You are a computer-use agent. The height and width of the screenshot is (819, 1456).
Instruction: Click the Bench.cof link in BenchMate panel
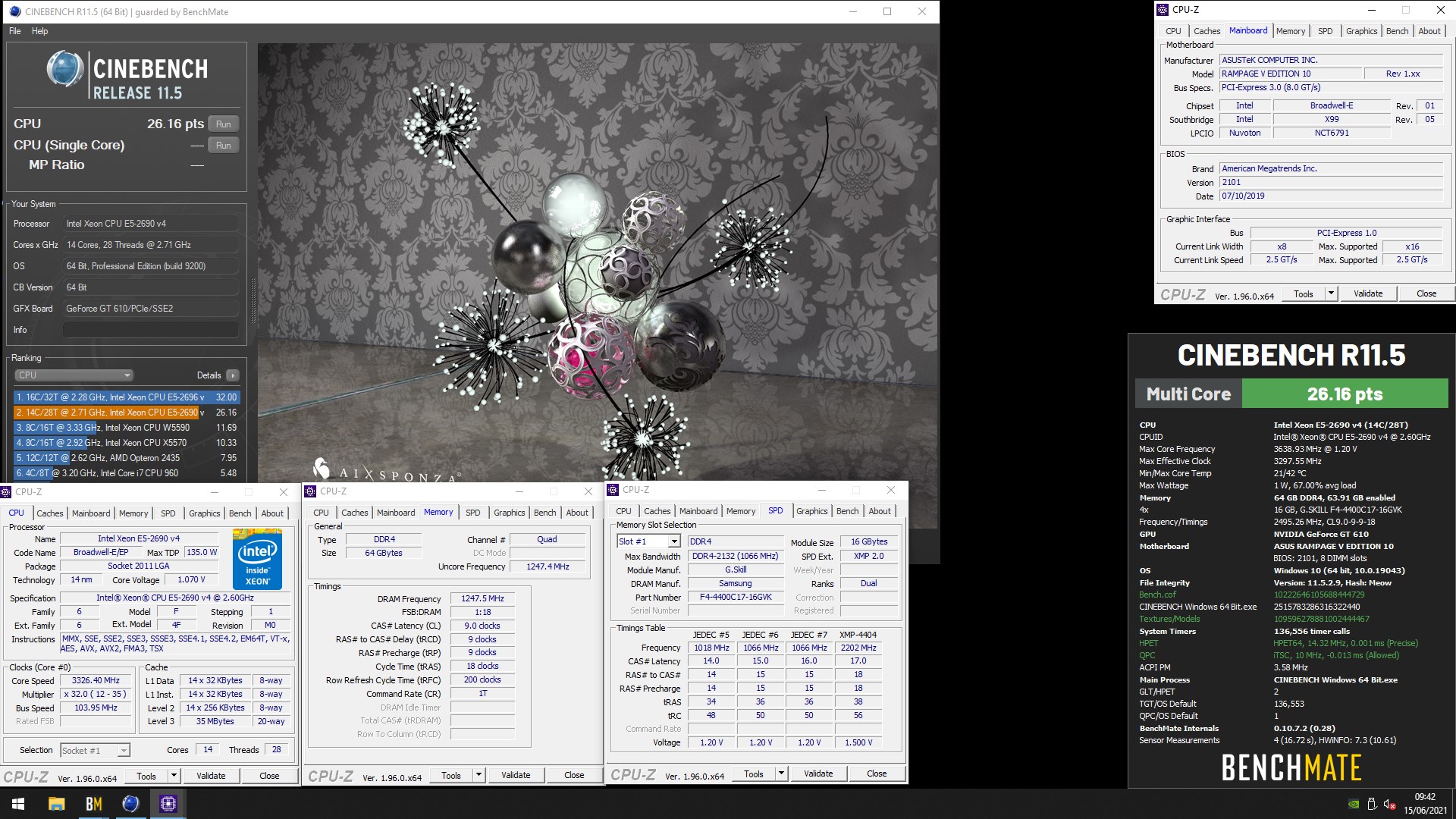click(1157, 595)
